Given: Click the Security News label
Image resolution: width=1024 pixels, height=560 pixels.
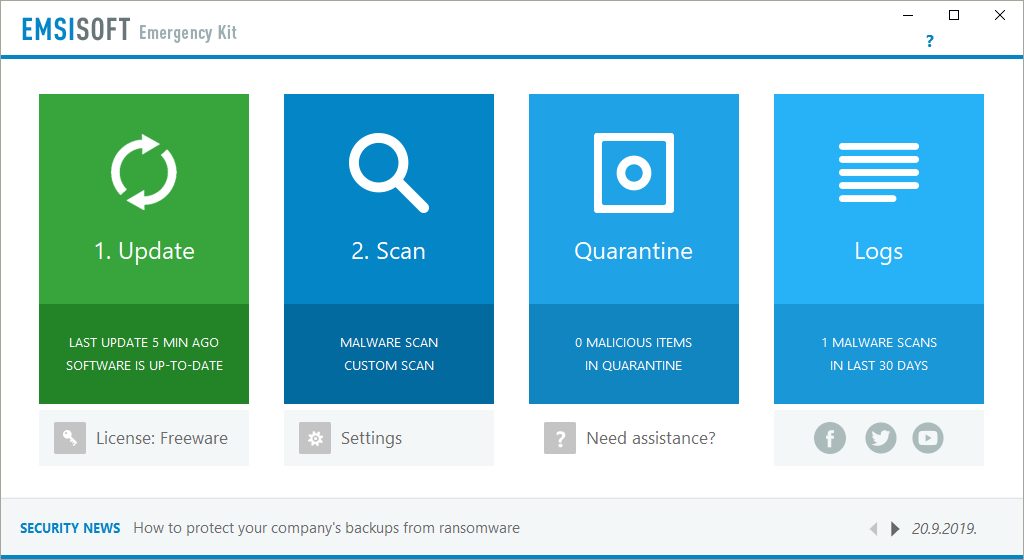Looking at the screenshot, I should click(x=70, y=528).
